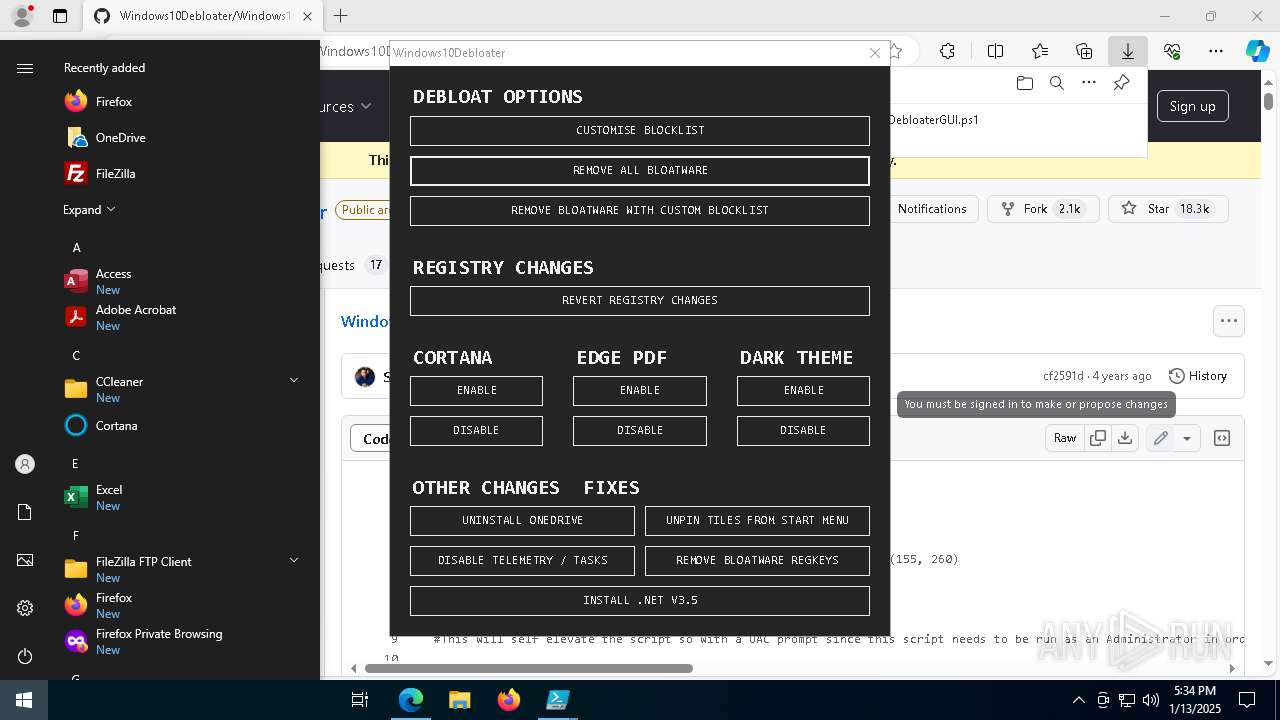Open user account icon in Start sidebar
The image size is (1280, 720).
pyautogui.click(x=25, y=464)
